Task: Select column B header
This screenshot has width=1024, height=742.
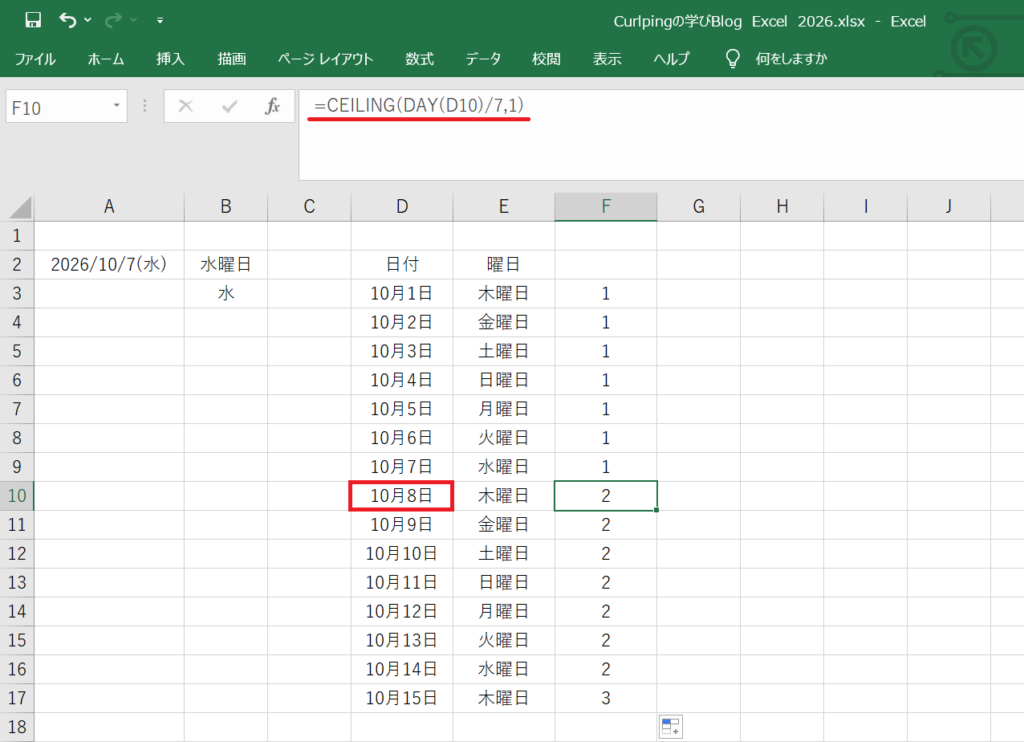Action: click(x=226, y=207)
